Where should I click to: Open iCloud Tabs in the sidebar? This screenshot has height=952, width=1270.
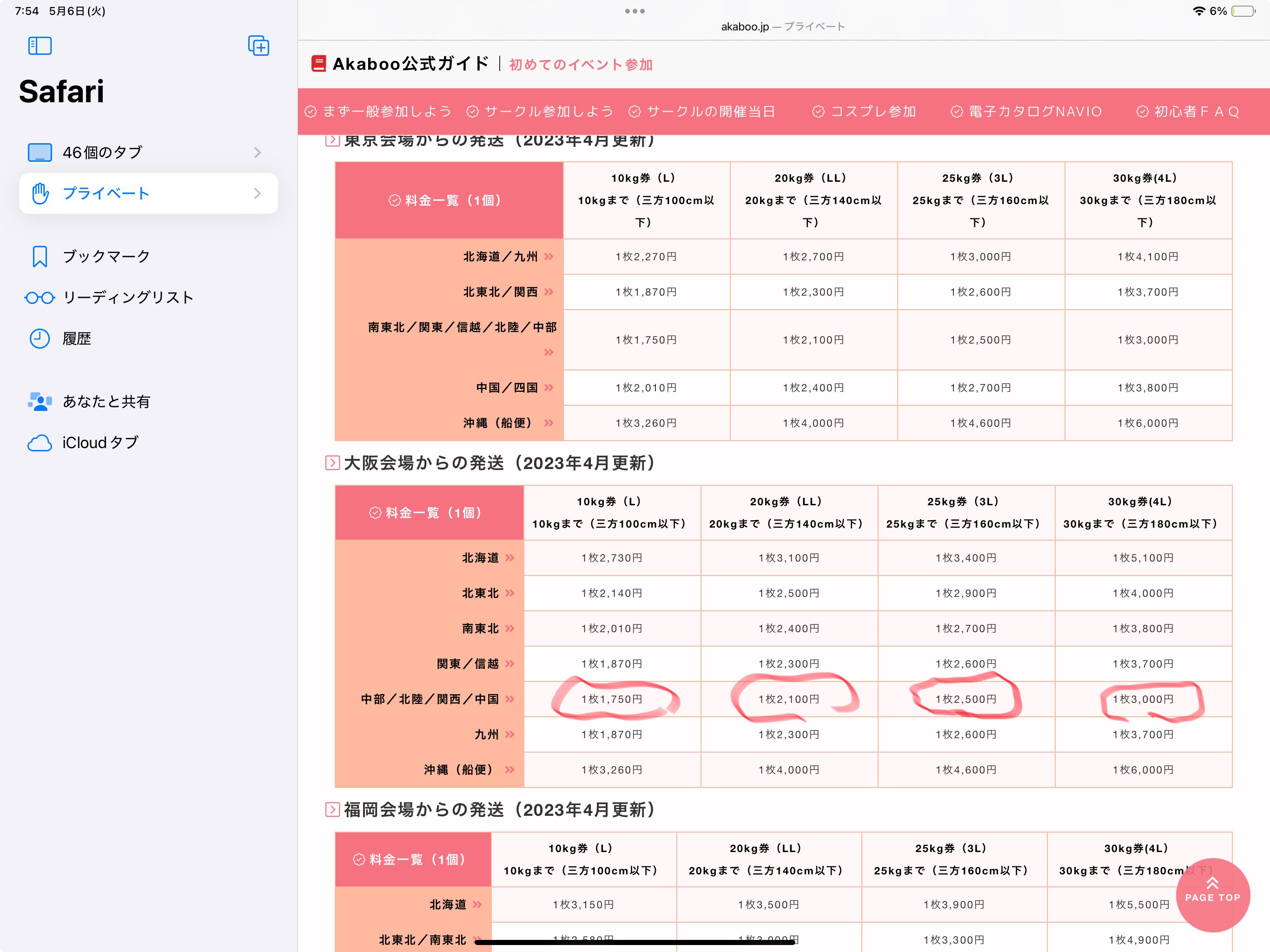100,443
